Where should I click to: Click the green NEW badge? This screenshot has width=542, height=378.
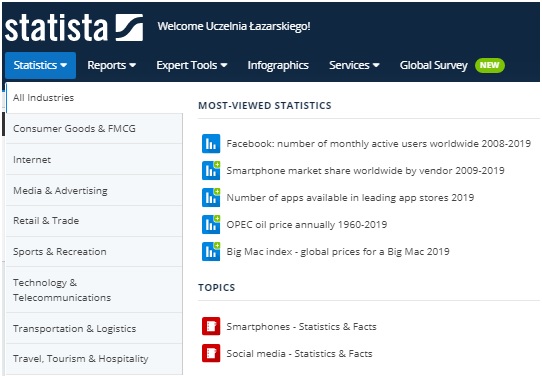(x=490, y=65)
